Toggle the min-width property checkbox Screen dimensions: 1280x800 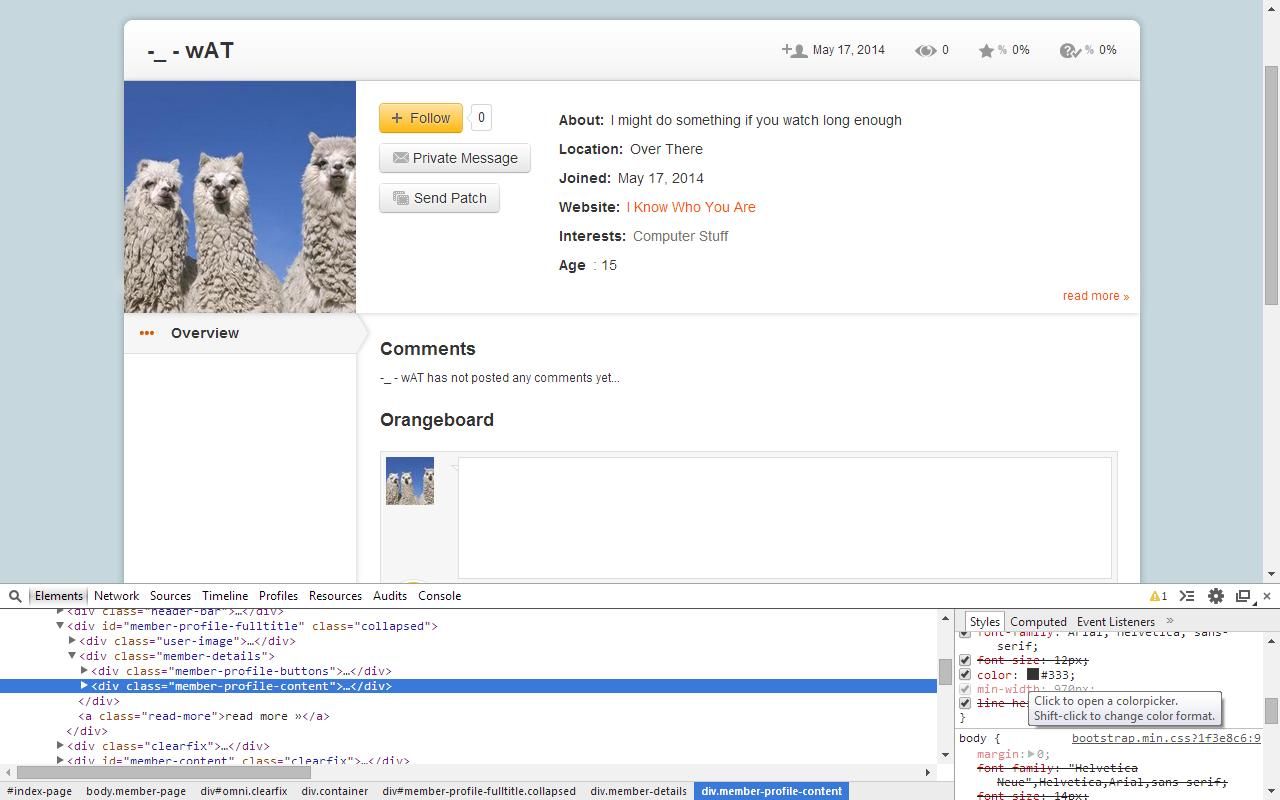[x=965, y=689]
